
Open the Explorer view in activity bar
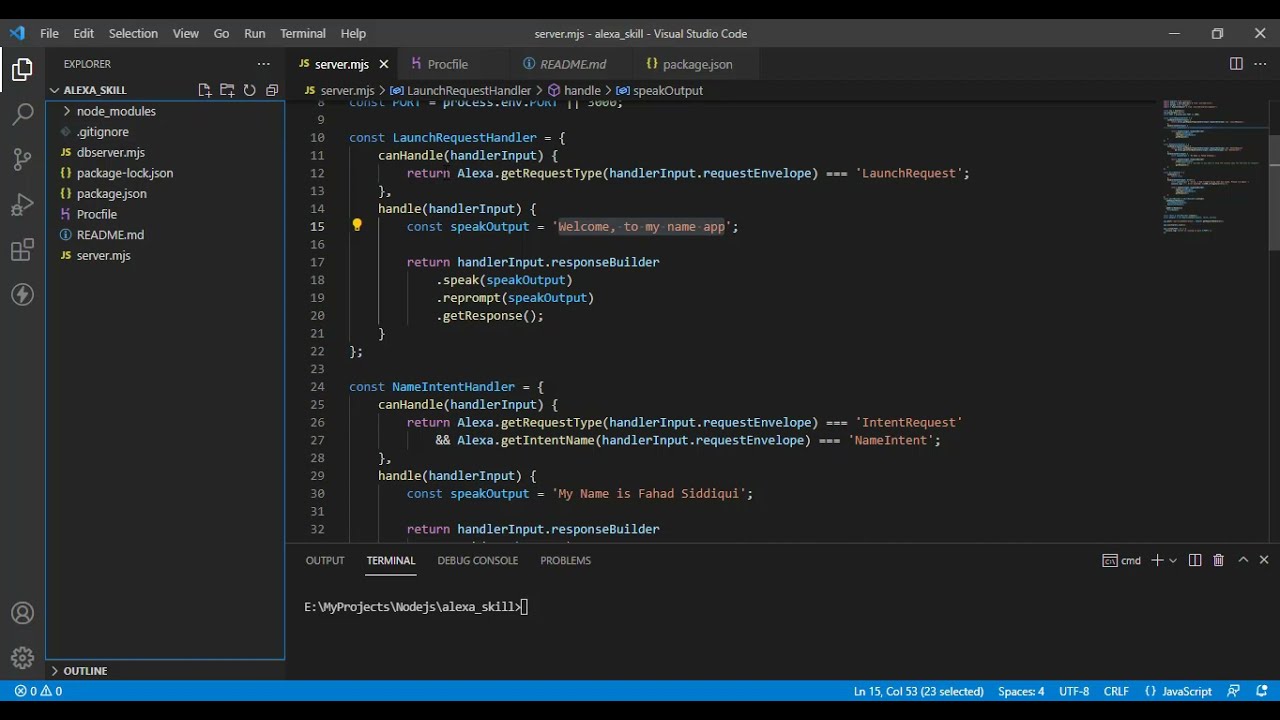22,69
